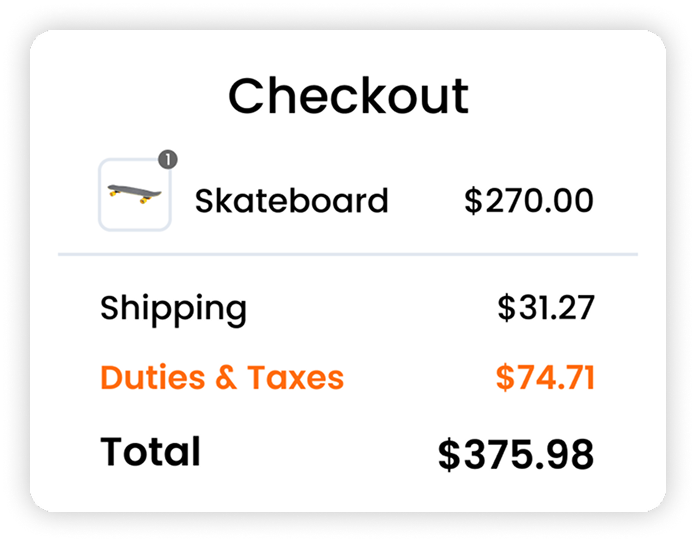This screenshot has height=542, width=696.
Task: Click the orange dollar sign before 74.71
Action: (505, 378)
